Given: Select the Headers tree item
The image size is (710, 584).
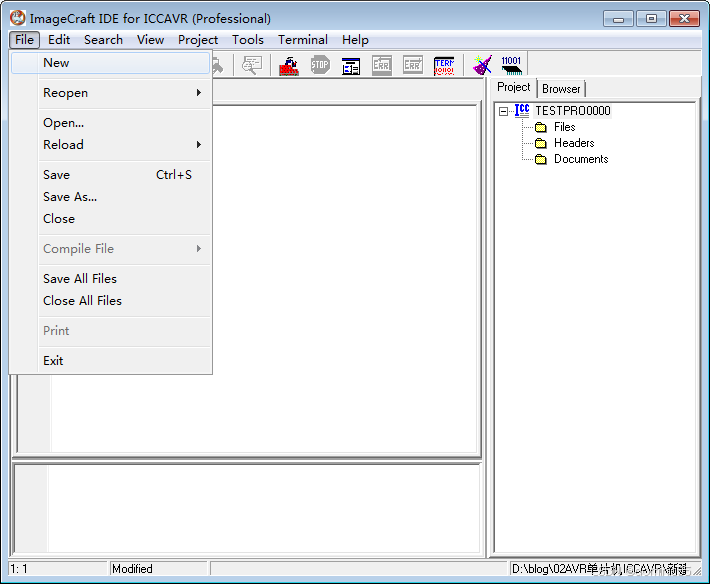Looking at the screenshot, I should [x=574, y=143].
